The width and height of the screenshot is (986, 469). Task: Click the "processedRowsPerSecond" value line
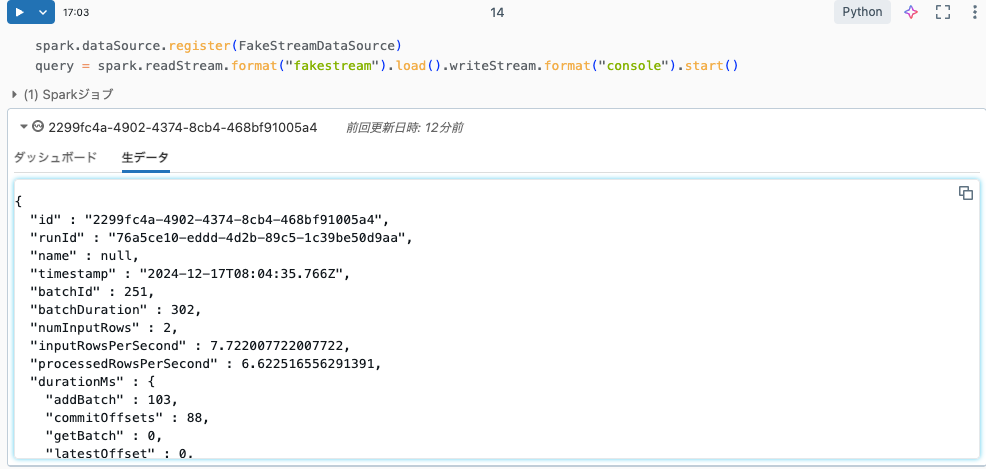pos(206,364)
